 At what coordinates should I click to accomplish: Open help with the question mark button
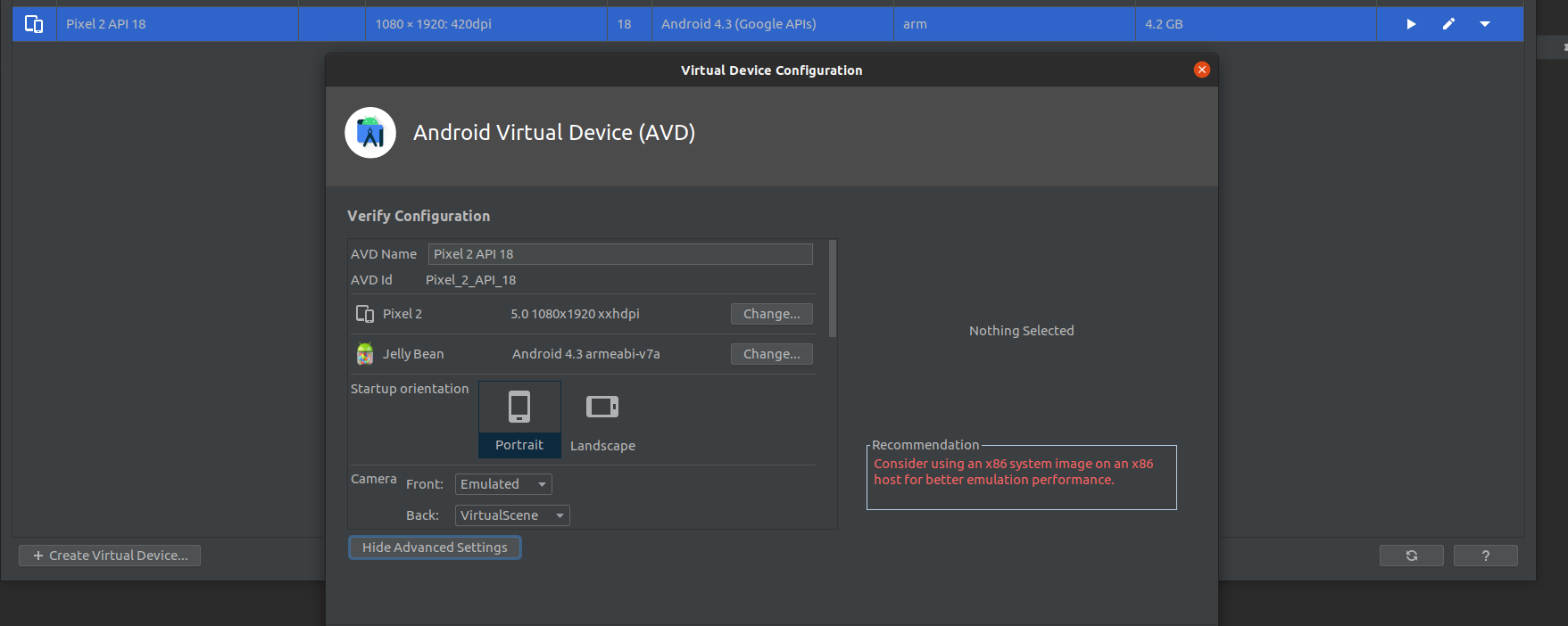1486,556
